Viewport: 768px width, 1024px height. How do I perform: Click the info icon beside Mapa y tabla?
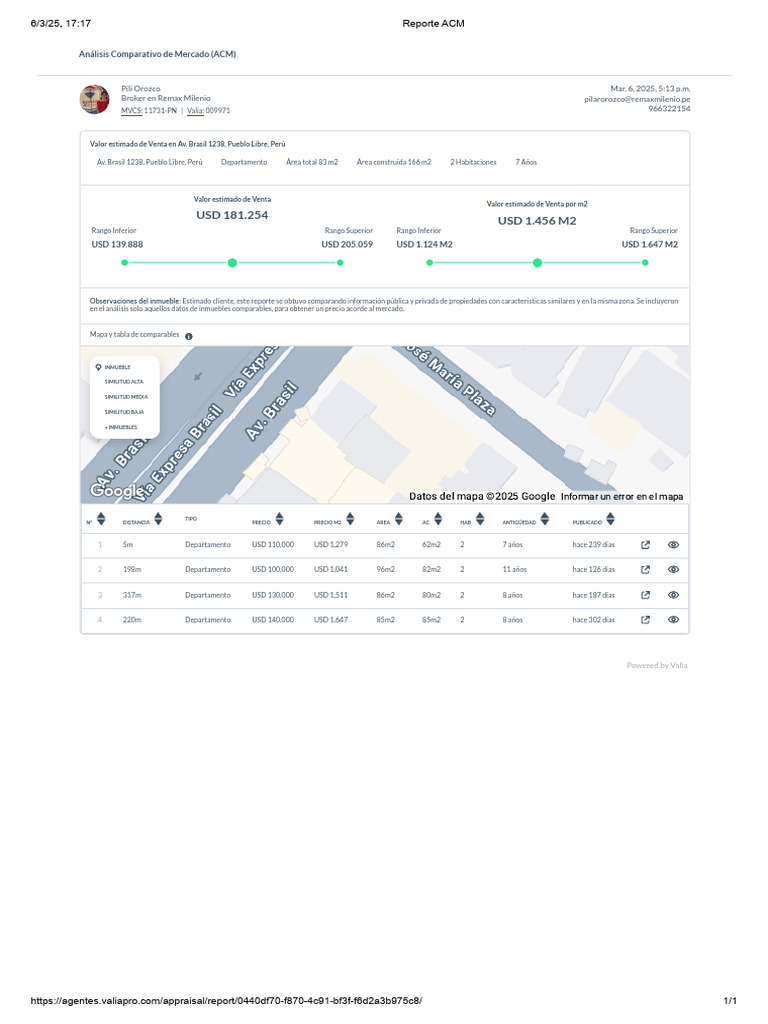click(189, 337)
